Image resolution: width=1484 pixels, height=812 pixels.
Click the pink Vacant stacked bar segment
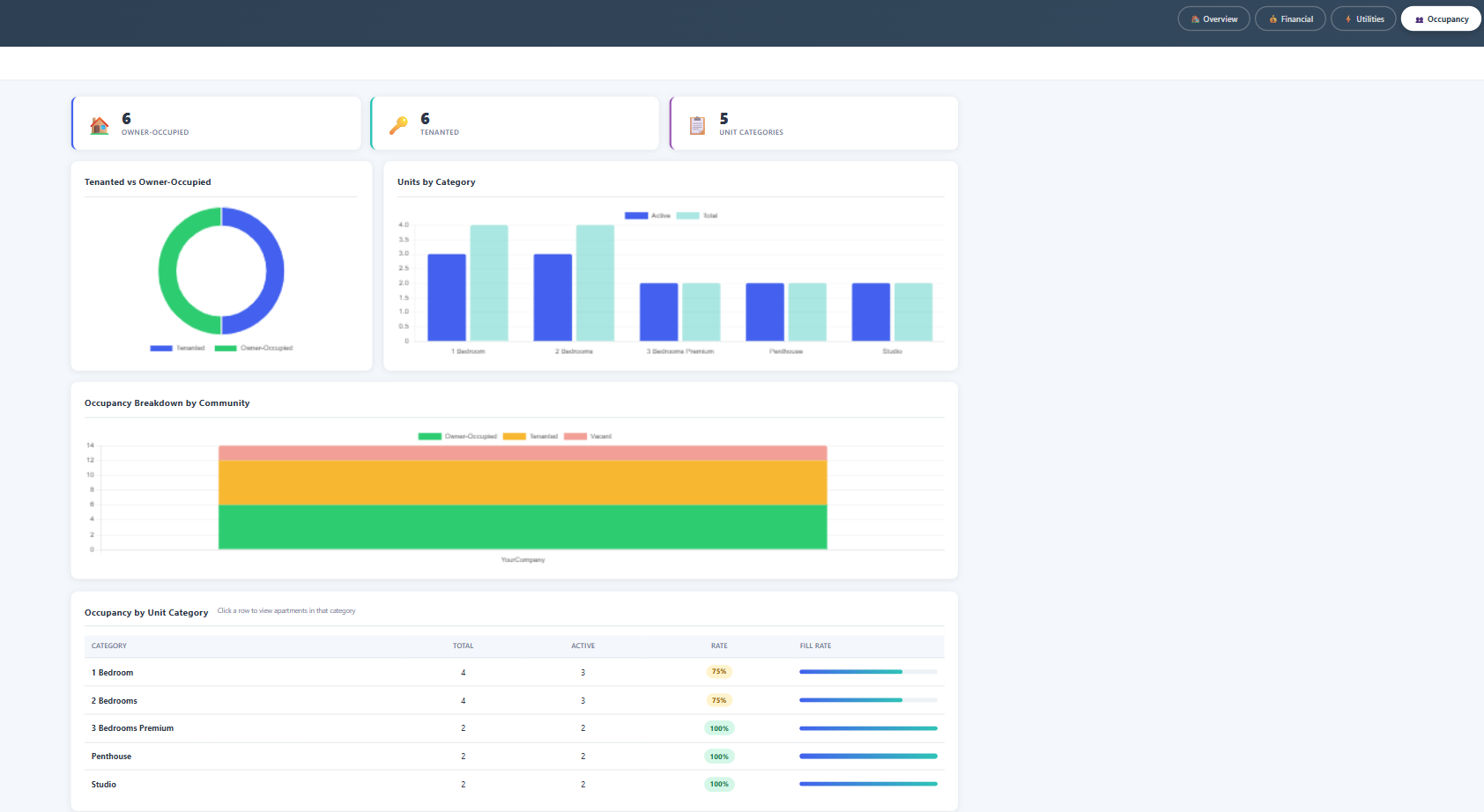523,453
